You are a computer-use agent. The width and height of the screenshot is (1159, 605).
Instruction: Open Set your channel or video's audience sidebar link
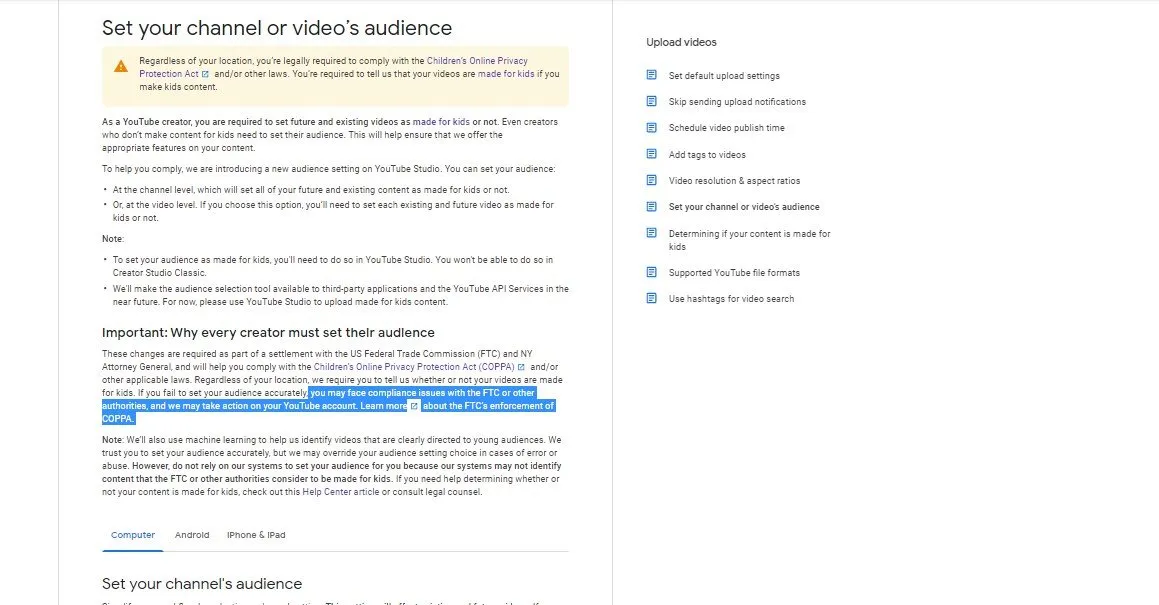tap(744, 207)
